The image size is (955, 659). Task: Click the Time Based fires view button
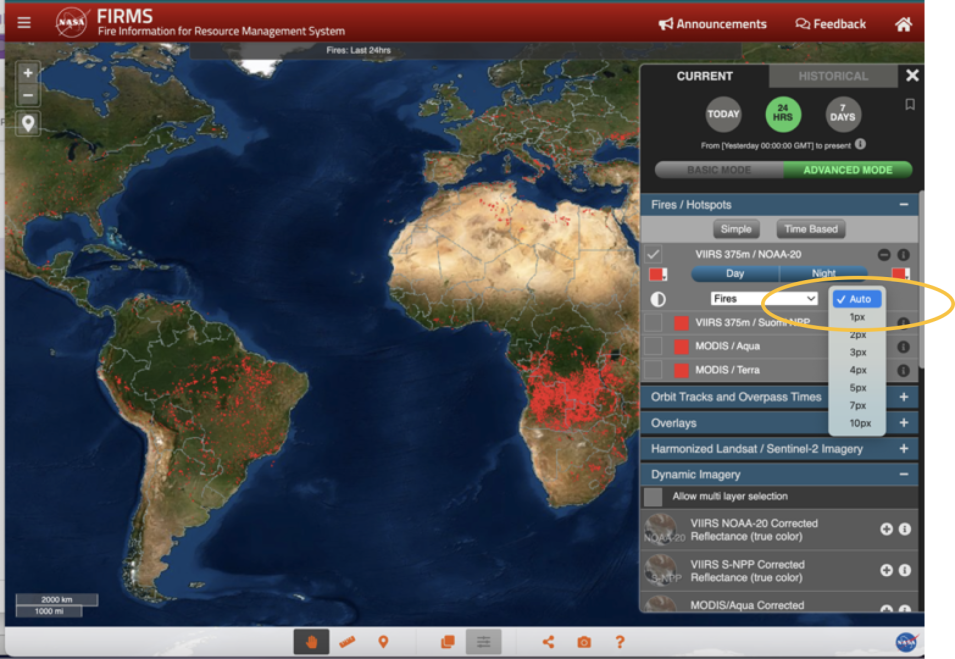(811, 229)
